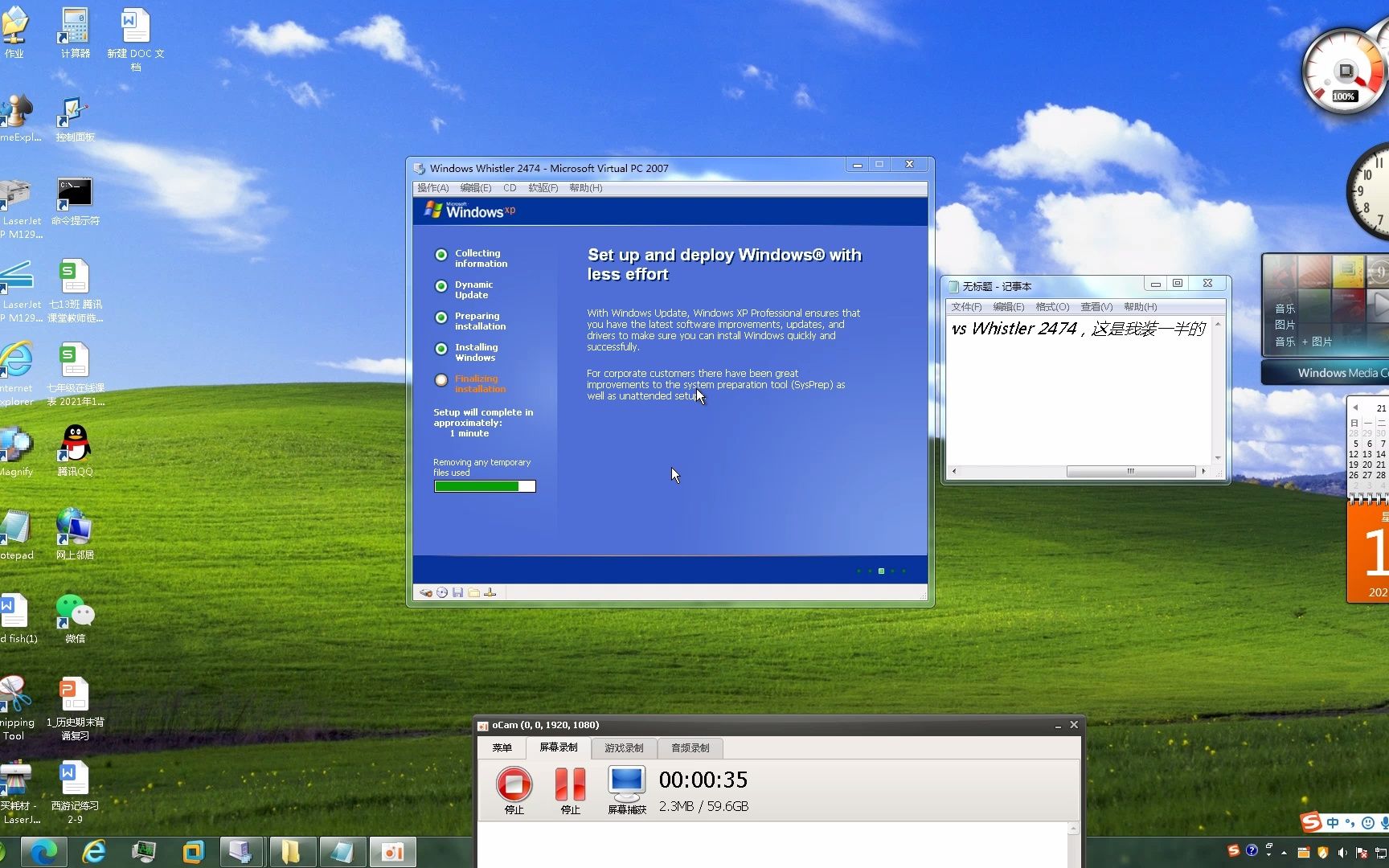Click the Windows Media Center gadget label
Image resolution: width=1389 pixels, height=868 pixels.
point(1342,373)
